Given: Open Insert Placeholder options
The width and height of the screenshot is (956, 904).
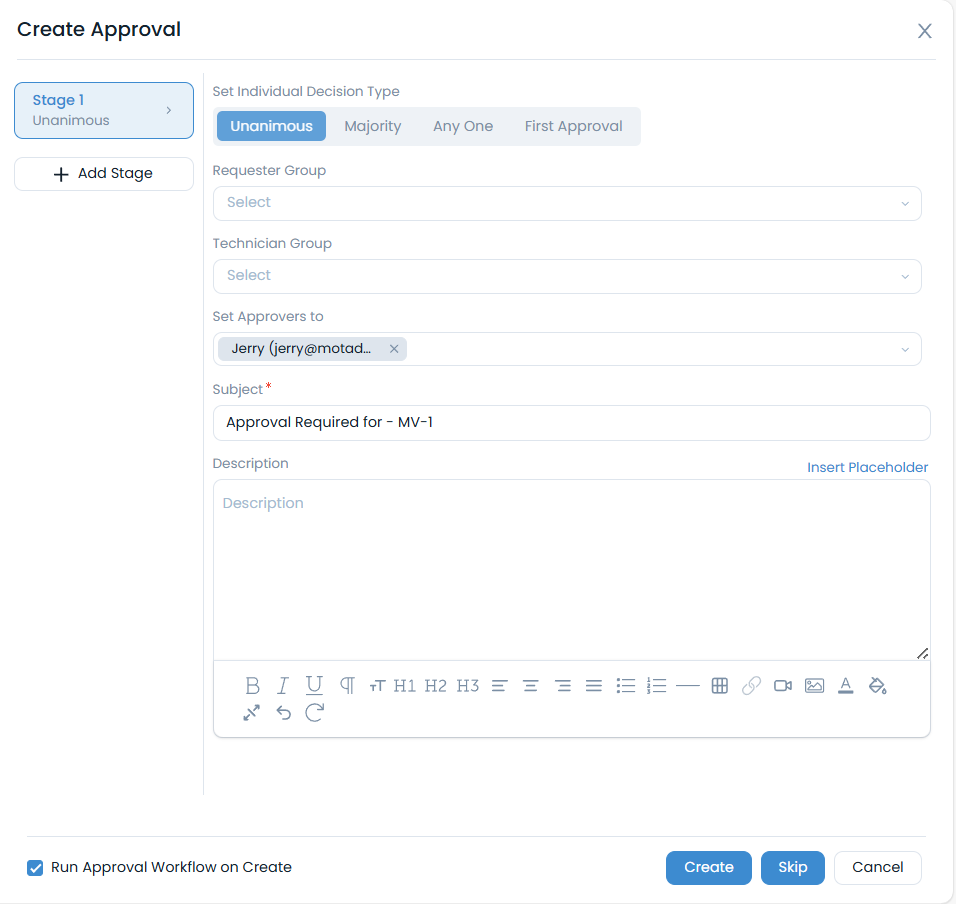Looking at the screenshot, I should (x=867, y=467).
